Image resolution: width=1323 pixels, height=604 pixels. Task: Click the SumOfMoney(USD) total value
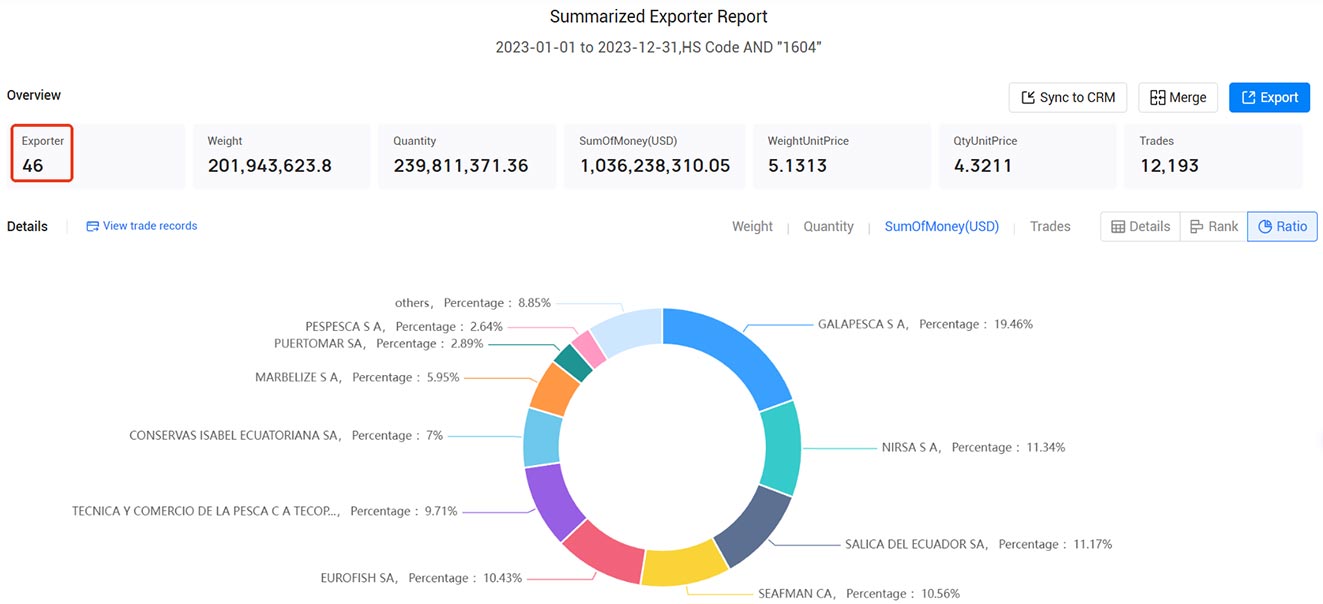(654, 166)
